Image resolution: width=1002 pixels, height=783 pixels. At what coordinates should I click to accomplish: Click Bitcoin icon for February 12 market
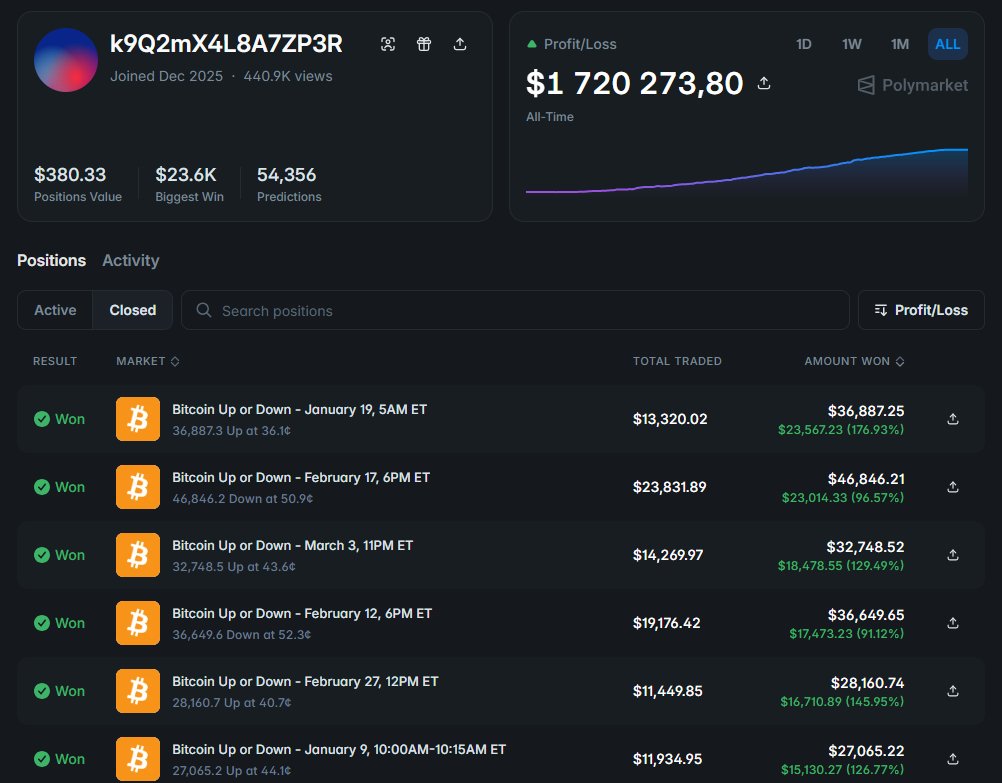[x=138, y=623]
